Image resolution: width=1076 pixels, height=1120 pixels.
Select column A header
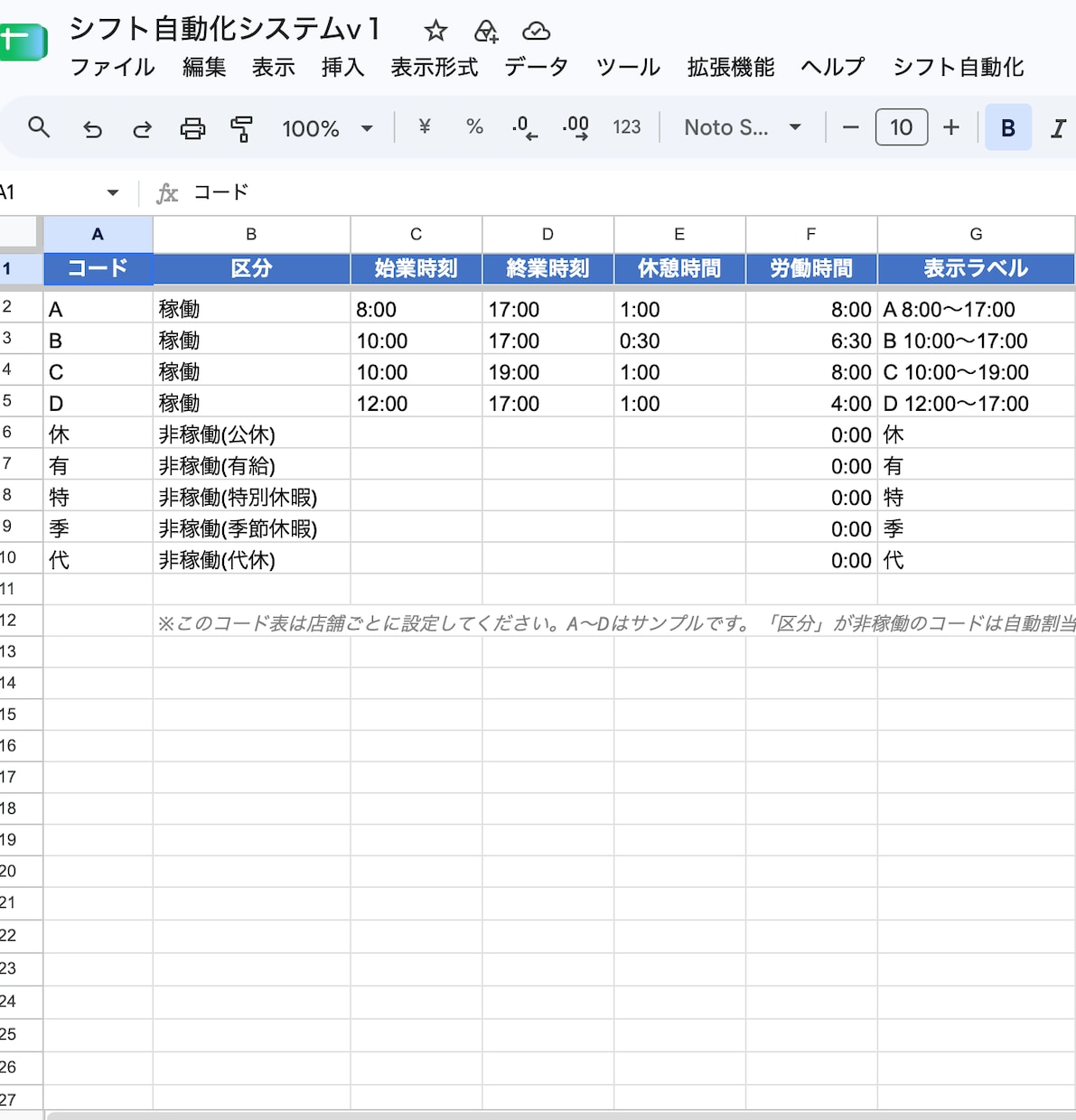pyautogui.click(x=98, y=234)
